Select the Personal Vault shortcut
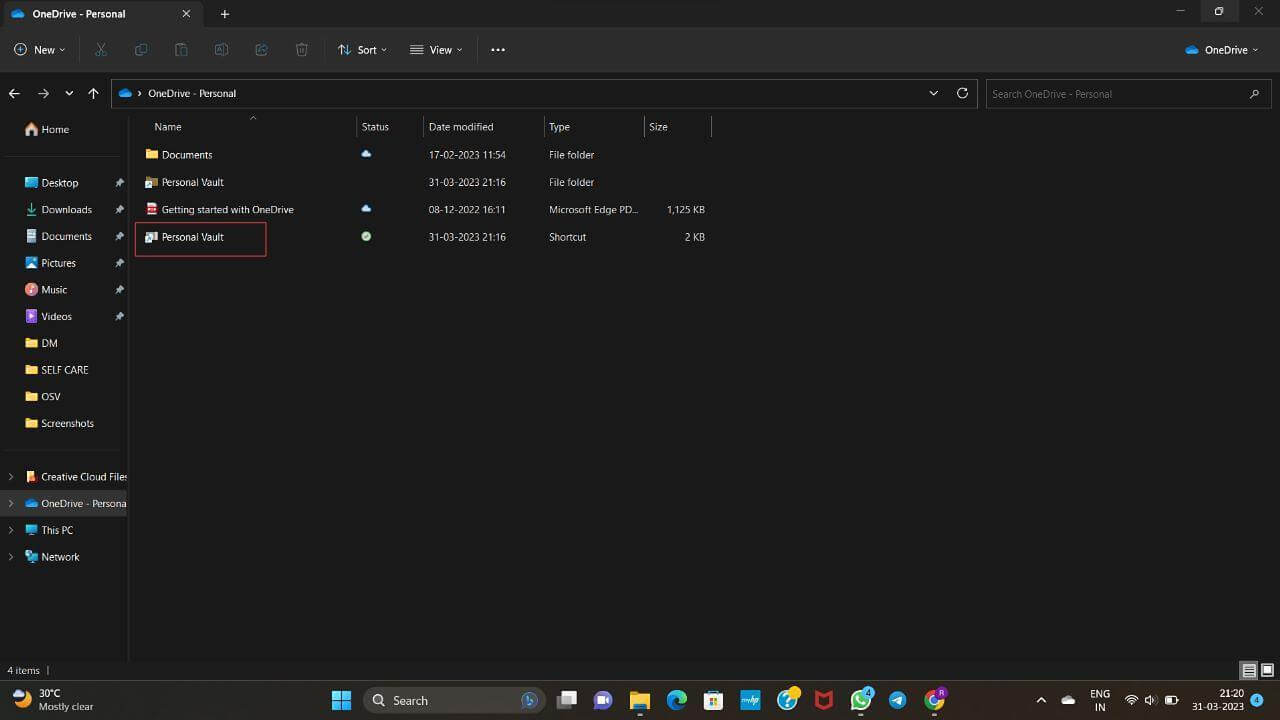 (x=423, y=237)
